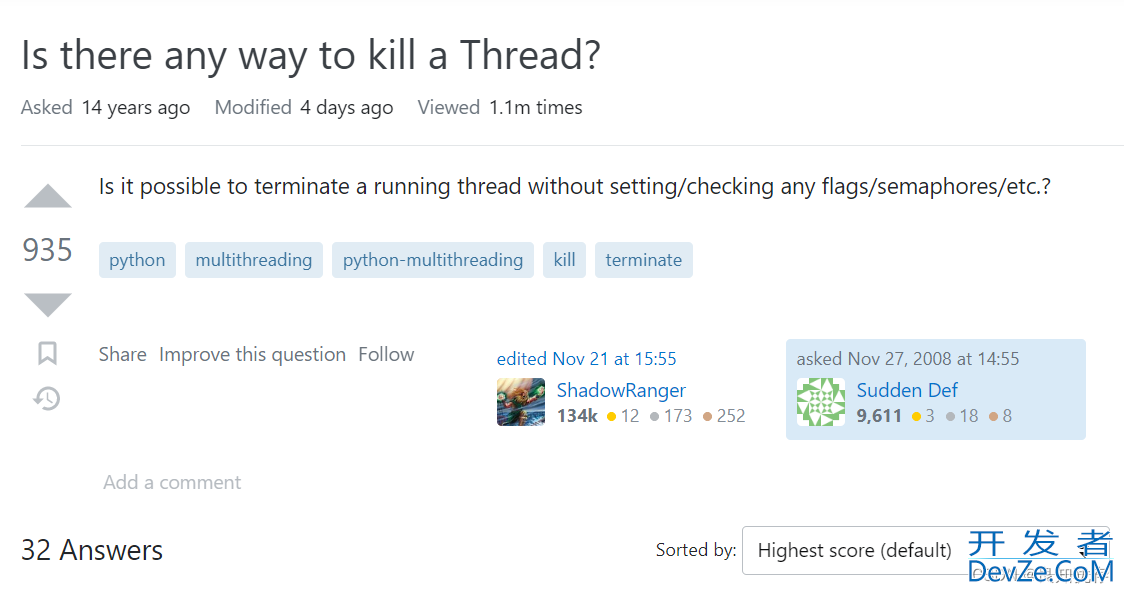Open the python-multithreading tag
The width and height of the screenshot is (1124, 593).
[433, 260]
